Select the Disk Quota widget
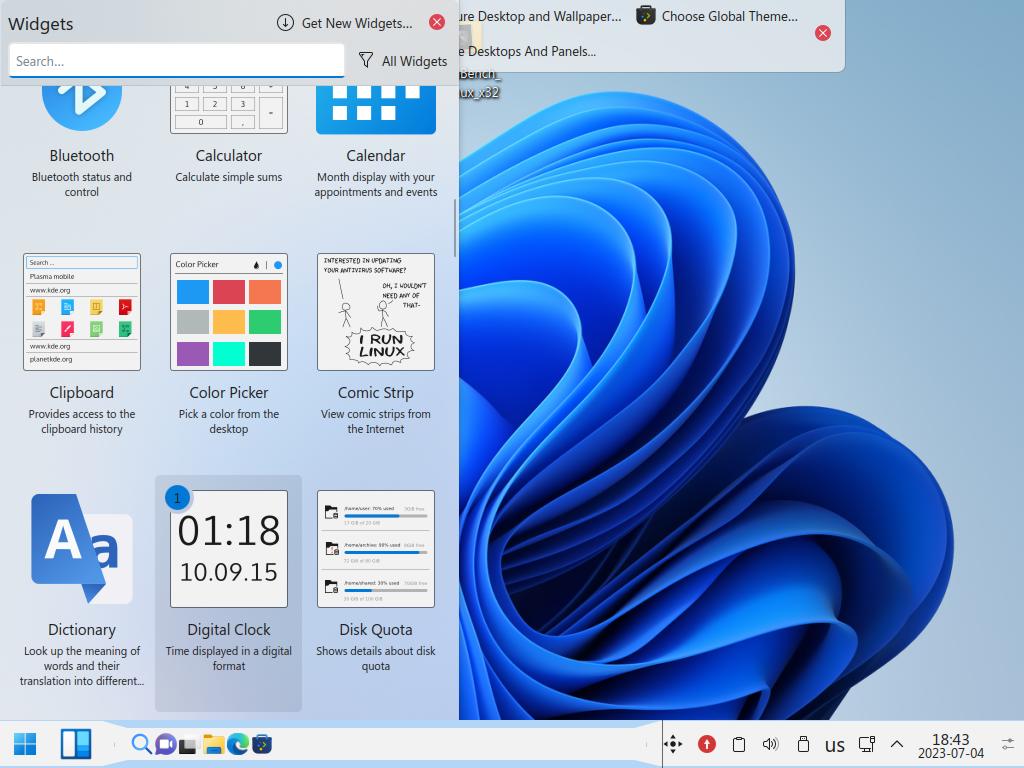Image resolution: width=1024 pixels, height=768 pixels. click(376, 549)
